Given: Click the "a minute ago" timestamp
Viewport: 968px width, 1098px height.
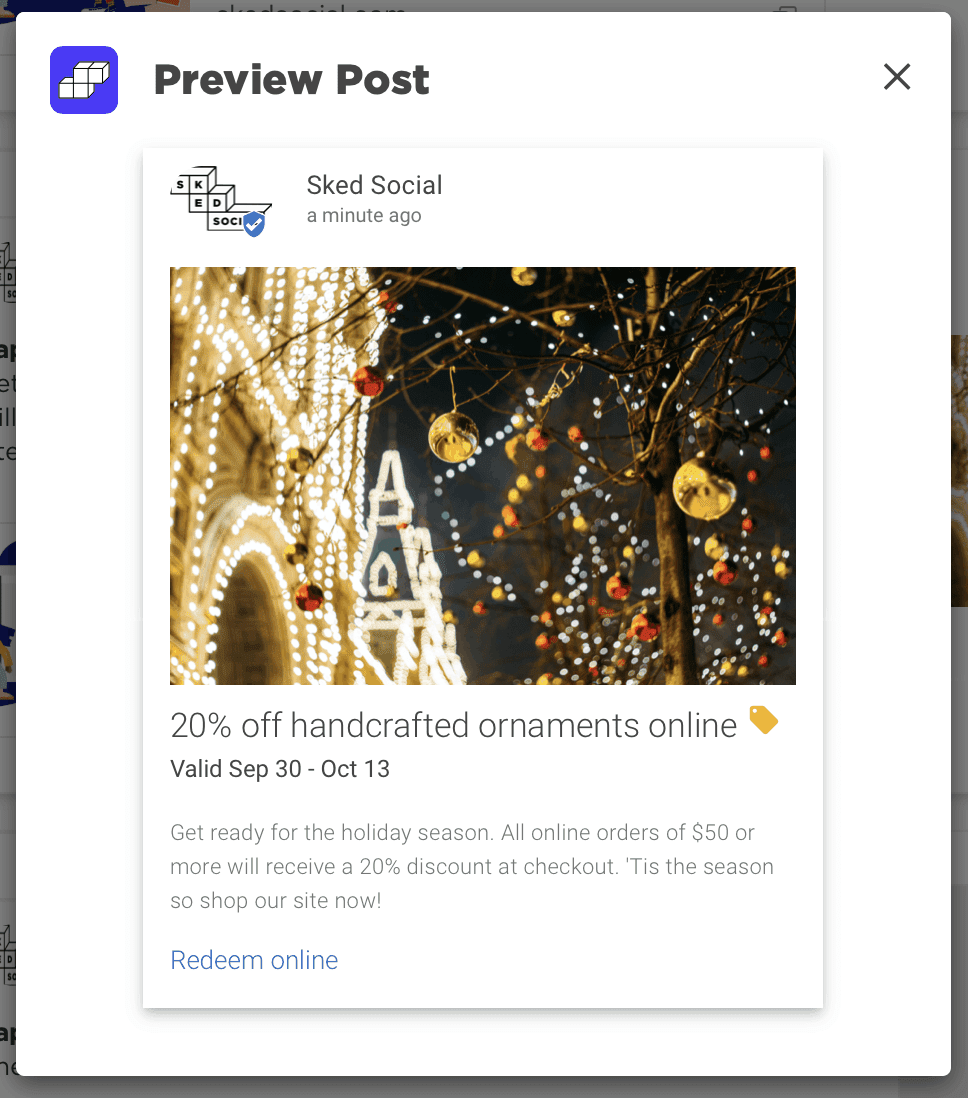Looking at the screenshot, I should (364, 216).
